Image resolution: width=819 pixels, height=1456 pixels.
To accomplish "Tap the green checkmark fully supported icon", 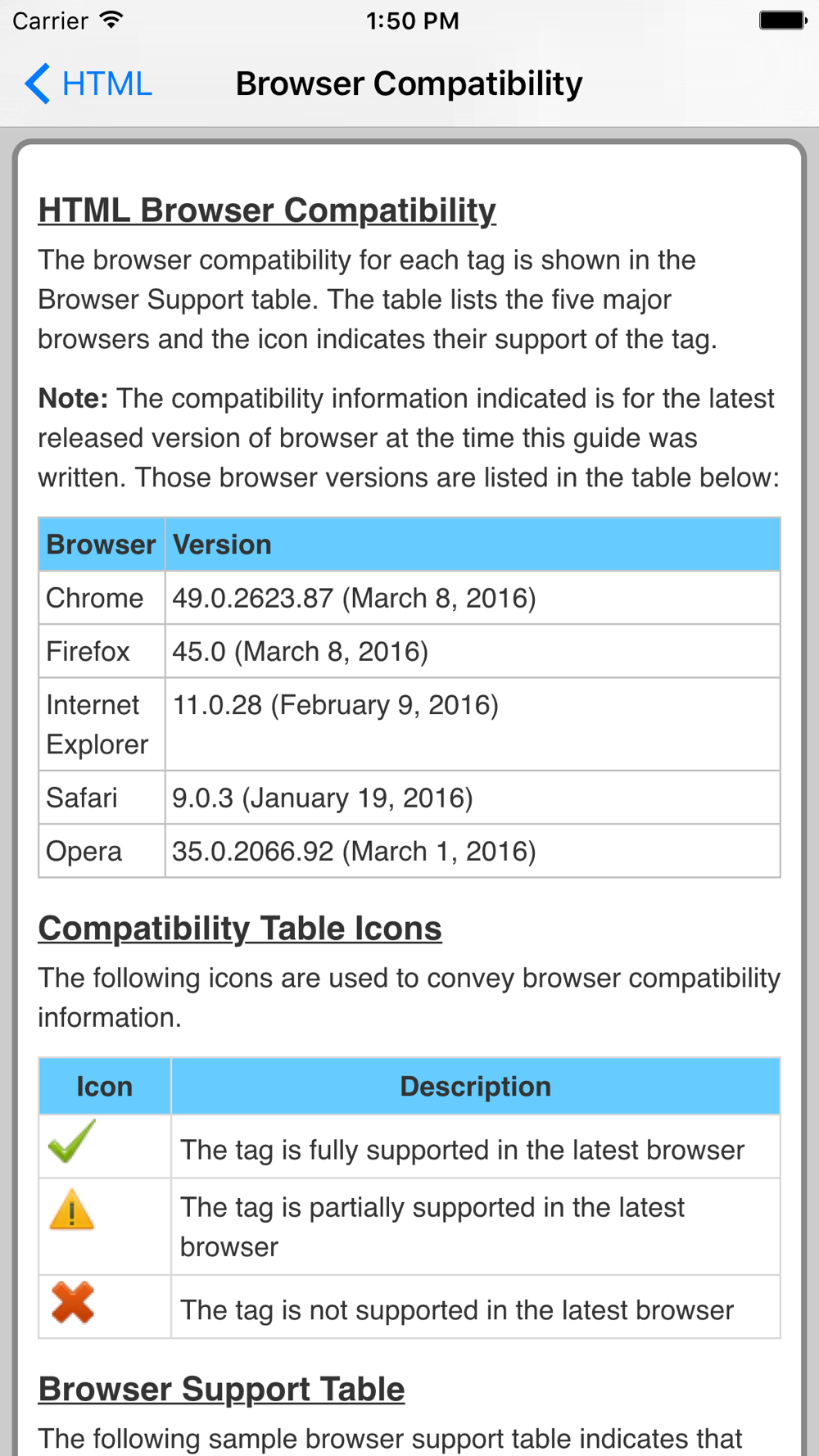I will pyautogui.click(x=72, y=1142).
